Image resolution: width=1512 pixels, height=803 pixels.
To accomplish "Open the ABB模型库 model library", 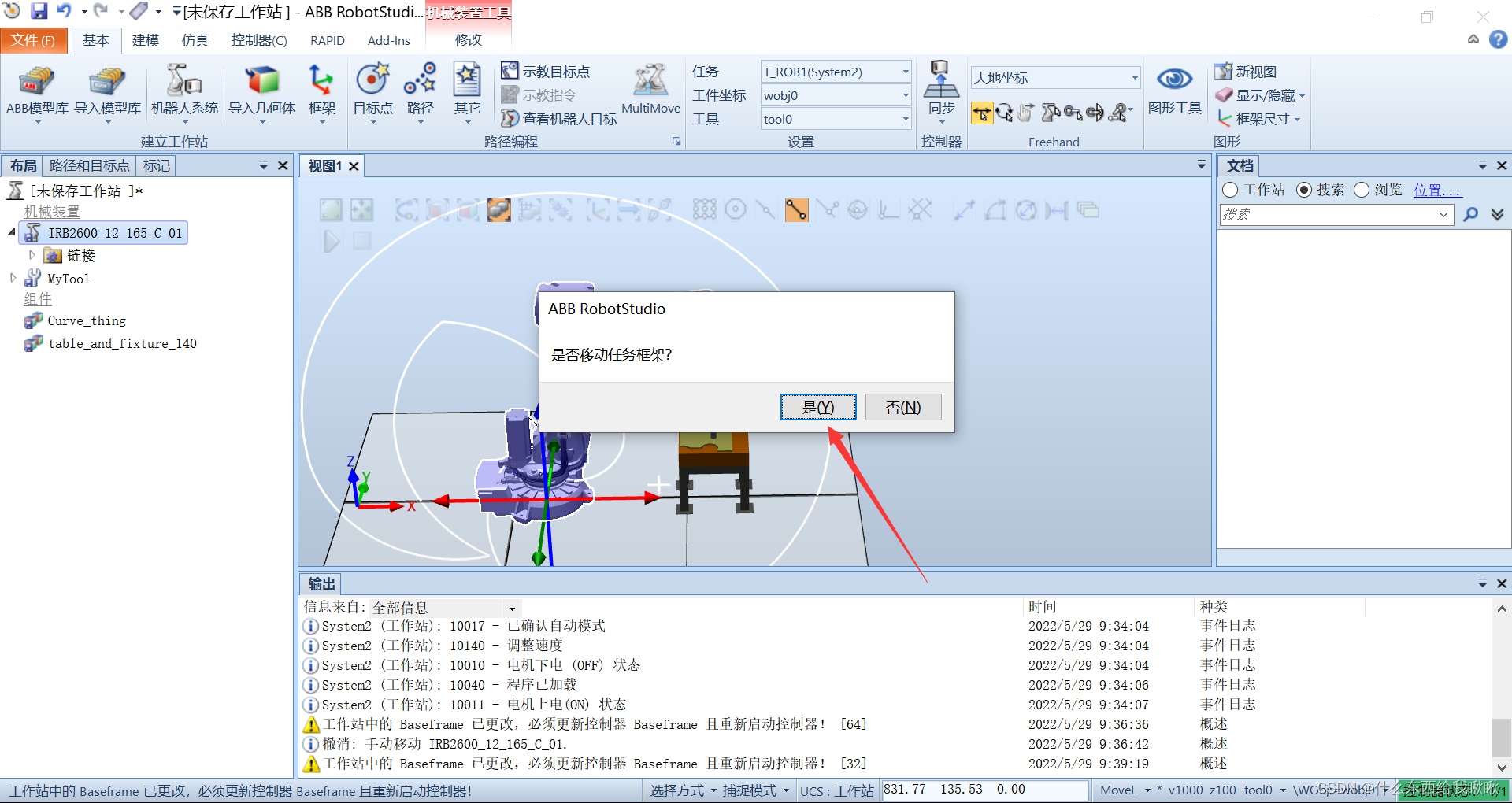I will 37,92.
